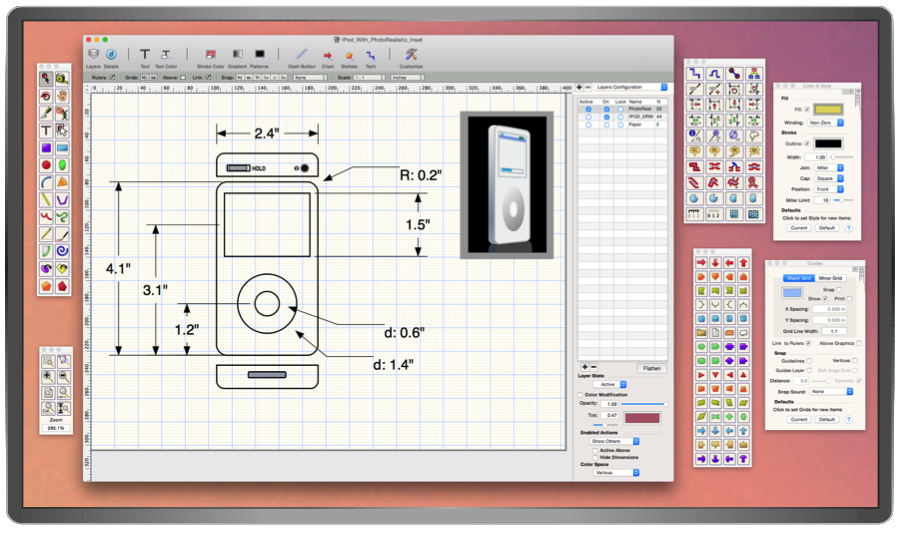Viewport: 900px width, 550px height.
Task: Click the Stellate toolbar icon
Action: pos(349,55)
